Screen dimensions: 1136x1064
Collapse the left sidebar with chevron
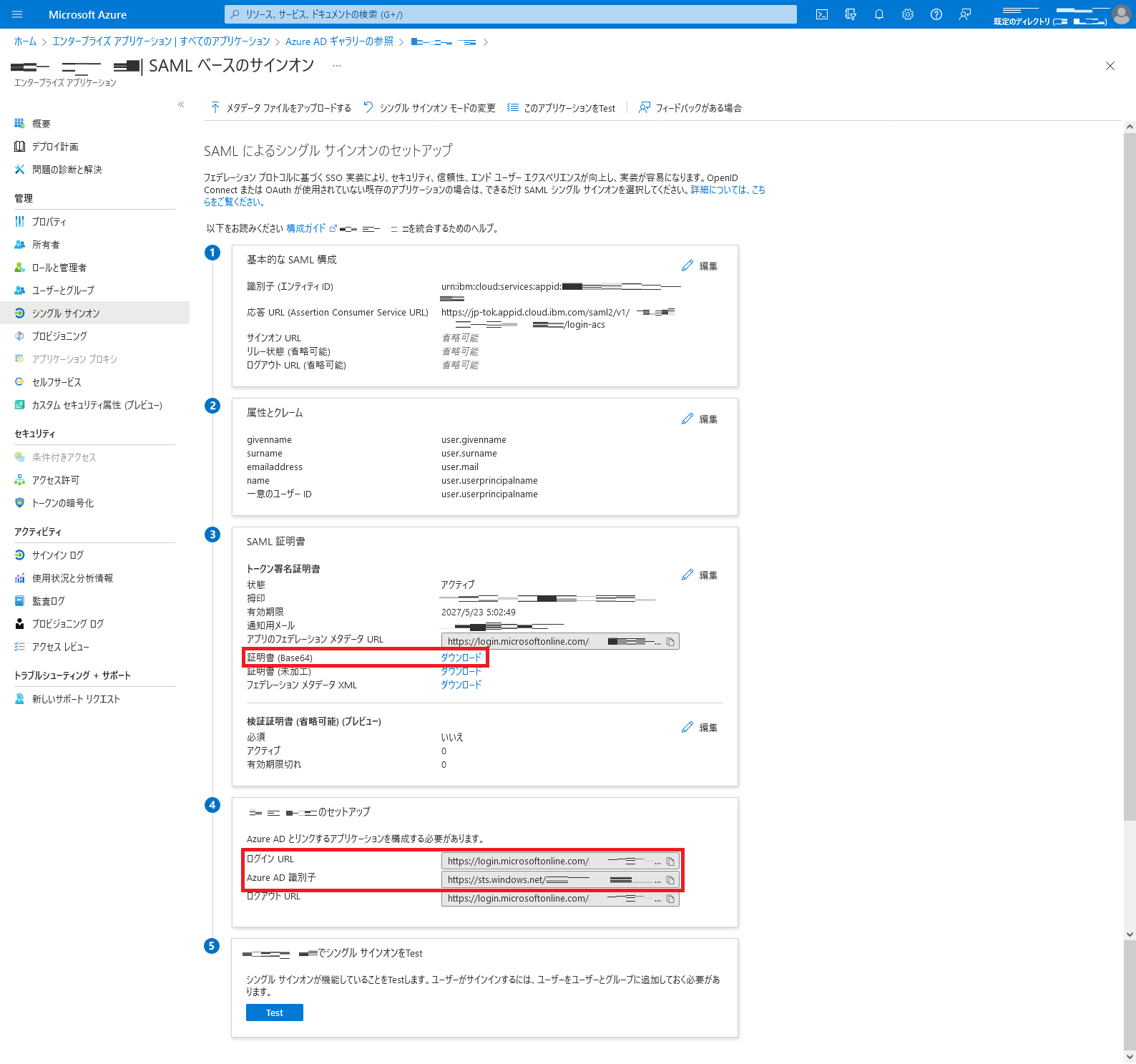pyautogui.click(x=181, y=104)
